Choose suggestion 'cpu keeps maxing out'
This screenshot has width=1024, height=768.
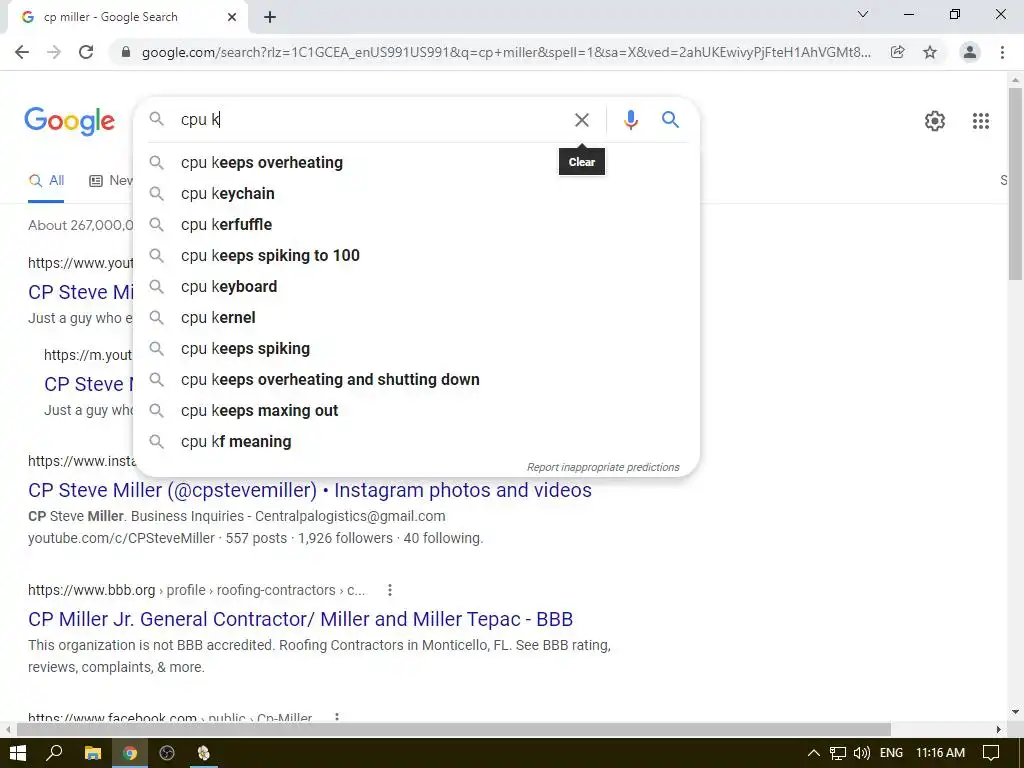(x=416, y=411)
